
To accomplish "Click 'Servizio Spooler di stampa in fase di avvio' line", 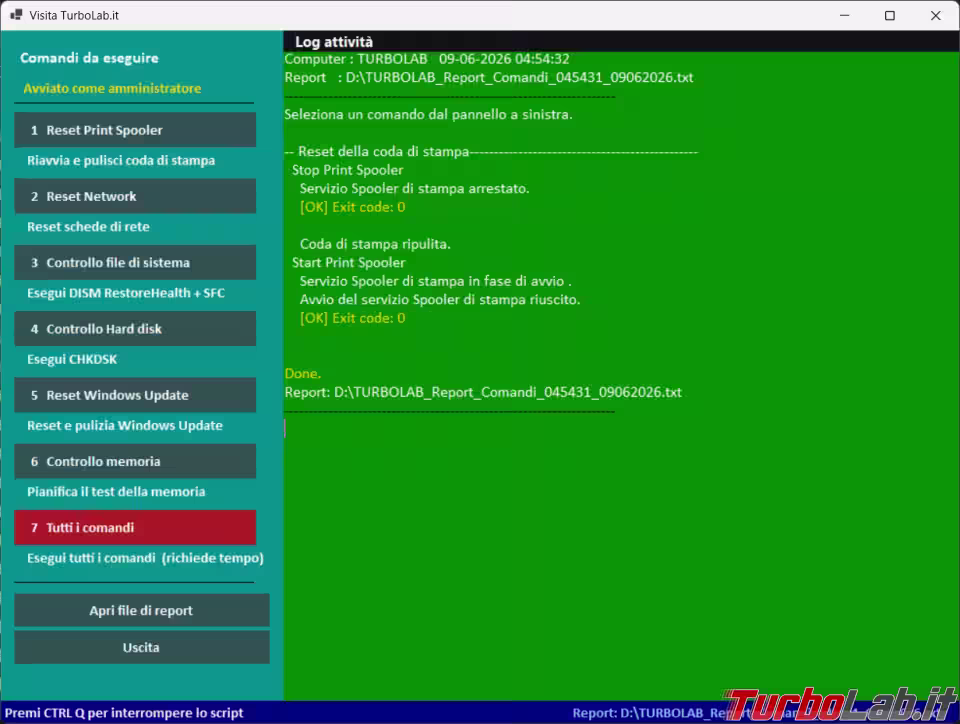I will coord(435,281).
